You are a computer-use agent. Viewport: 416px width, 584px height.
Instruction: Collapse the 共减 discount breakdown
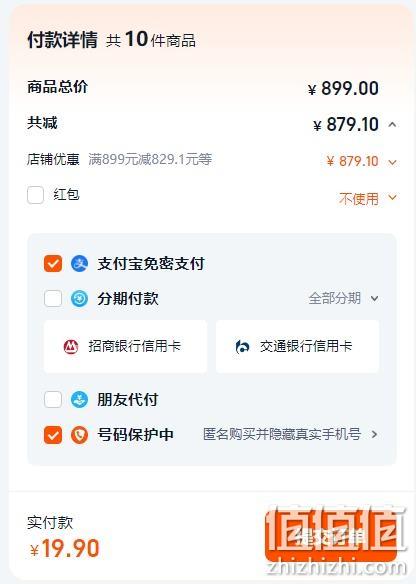point(392,124)
